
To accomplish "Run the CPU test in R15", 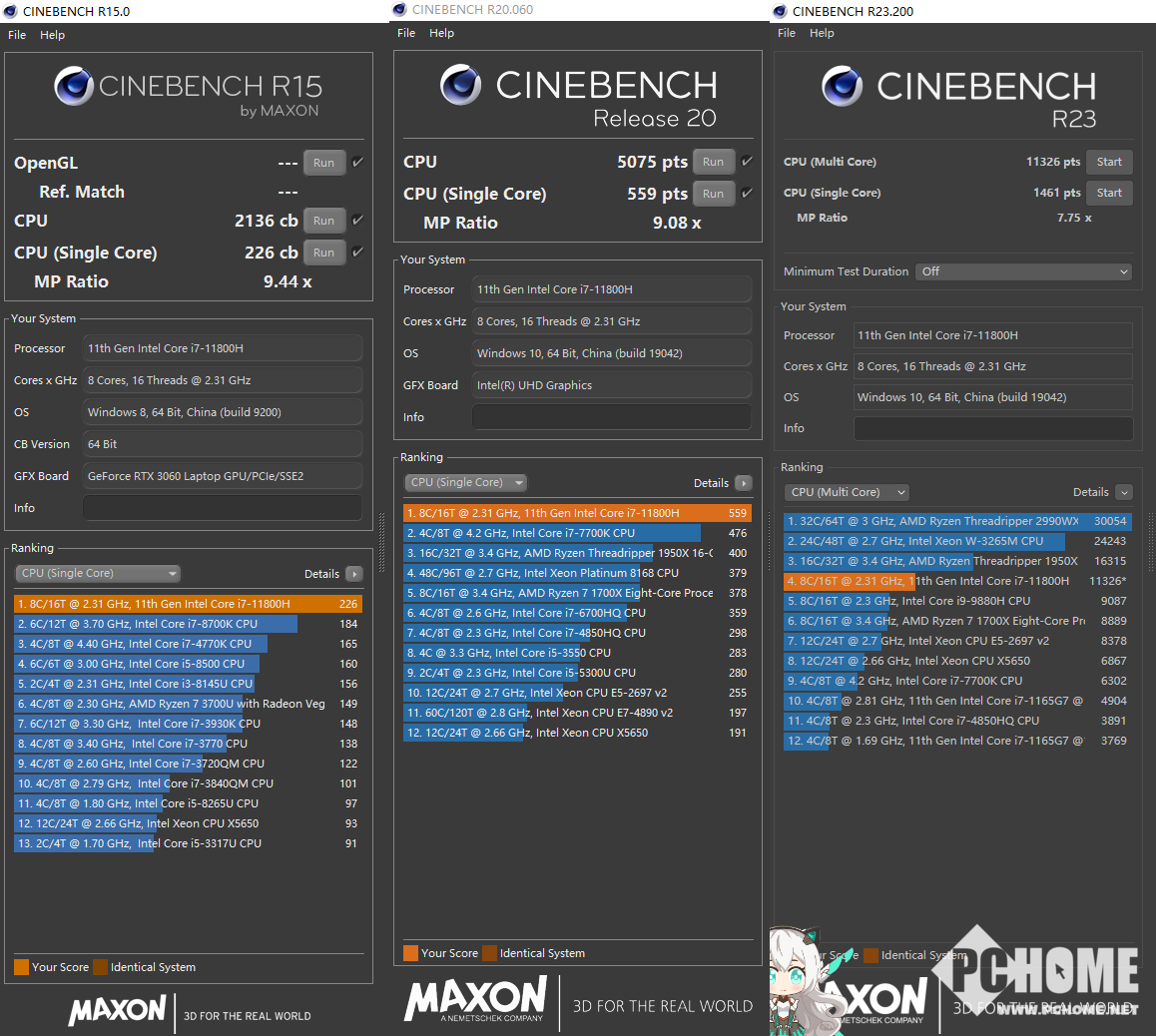I will tap(324, 221).
